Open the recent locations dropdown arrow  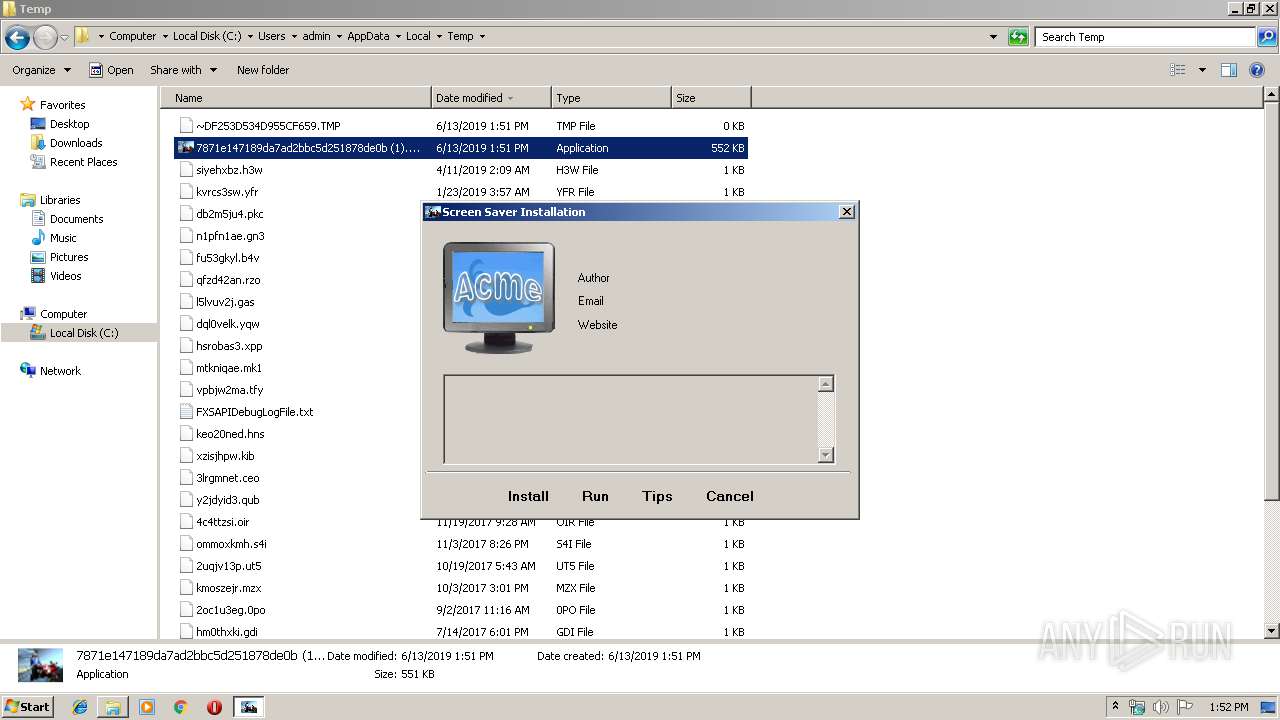coord(64,38)
